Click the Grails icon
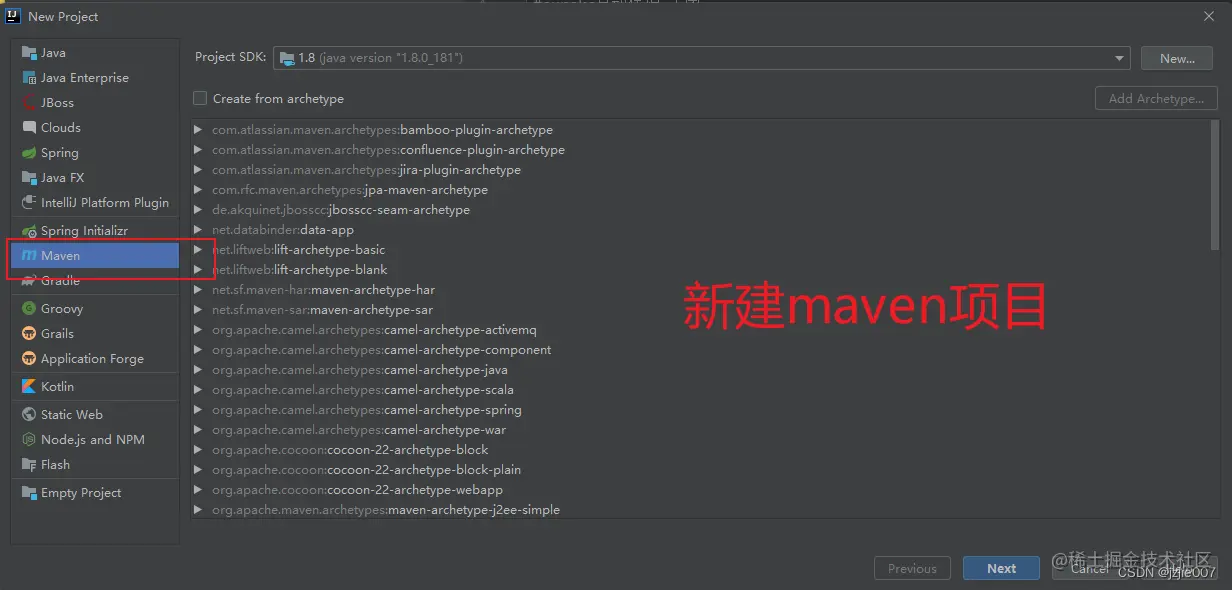 [x=30, y=333]
